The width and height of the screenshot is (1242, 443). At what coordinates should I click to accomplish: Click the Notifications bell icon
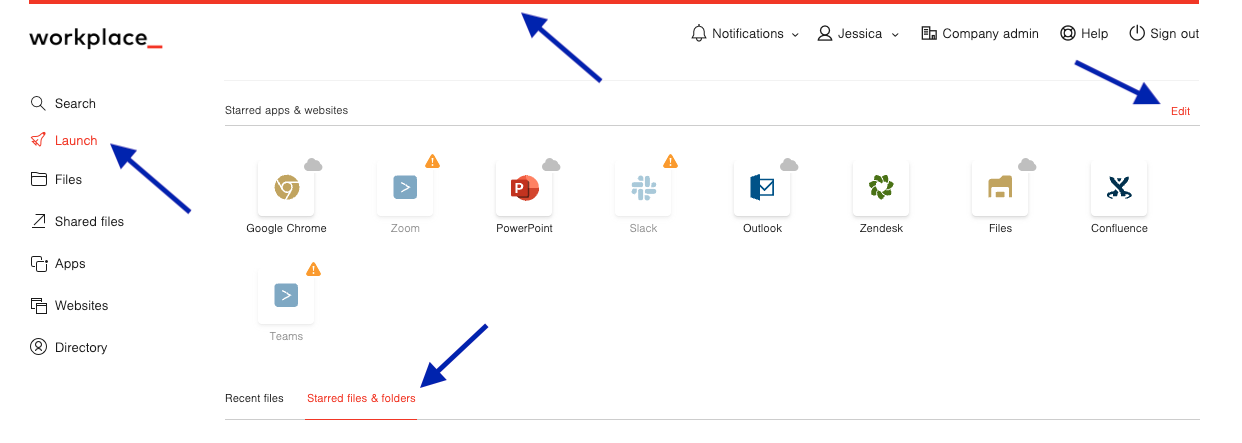(699, 33)
